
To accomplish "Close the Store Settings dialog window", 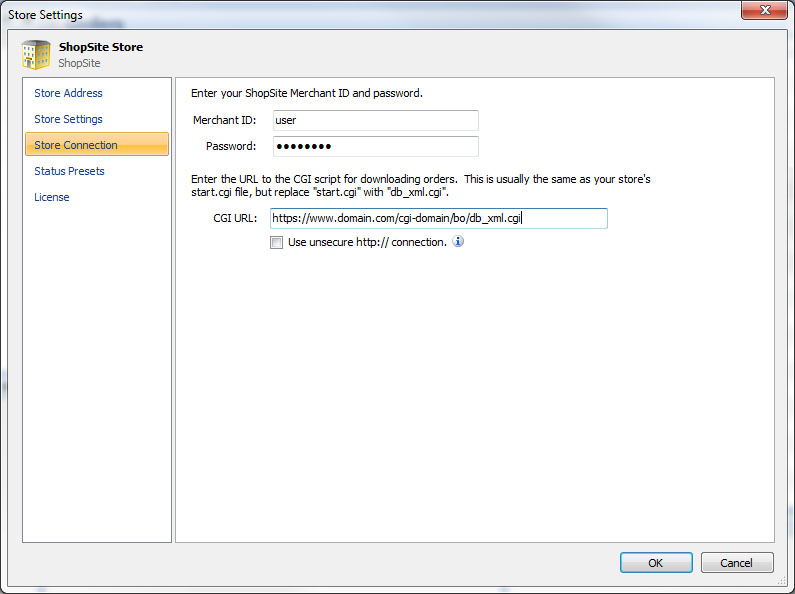I will pos(765,10).
